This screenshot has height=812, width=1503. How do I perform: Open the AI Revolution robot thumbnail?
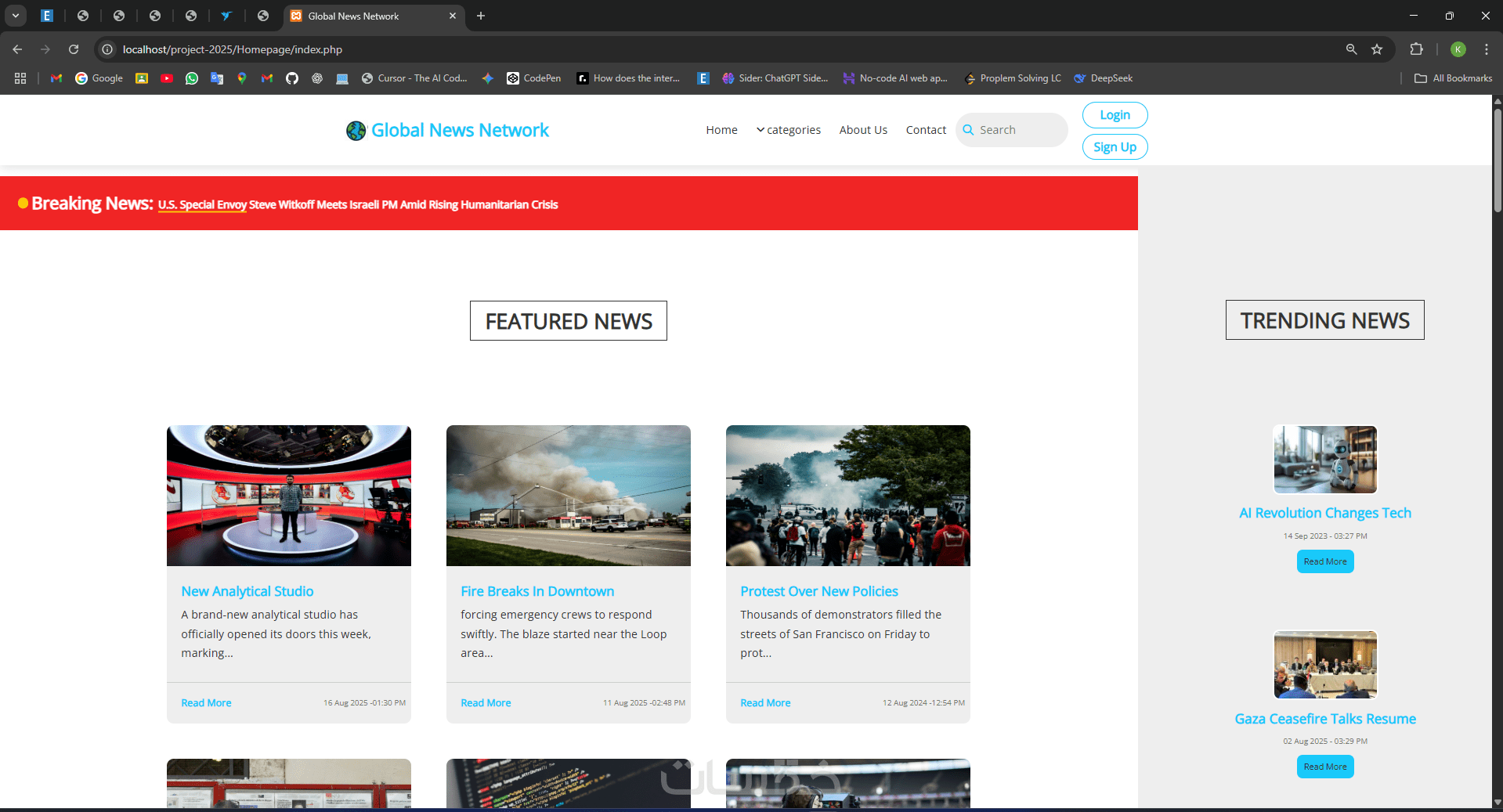1325,460
